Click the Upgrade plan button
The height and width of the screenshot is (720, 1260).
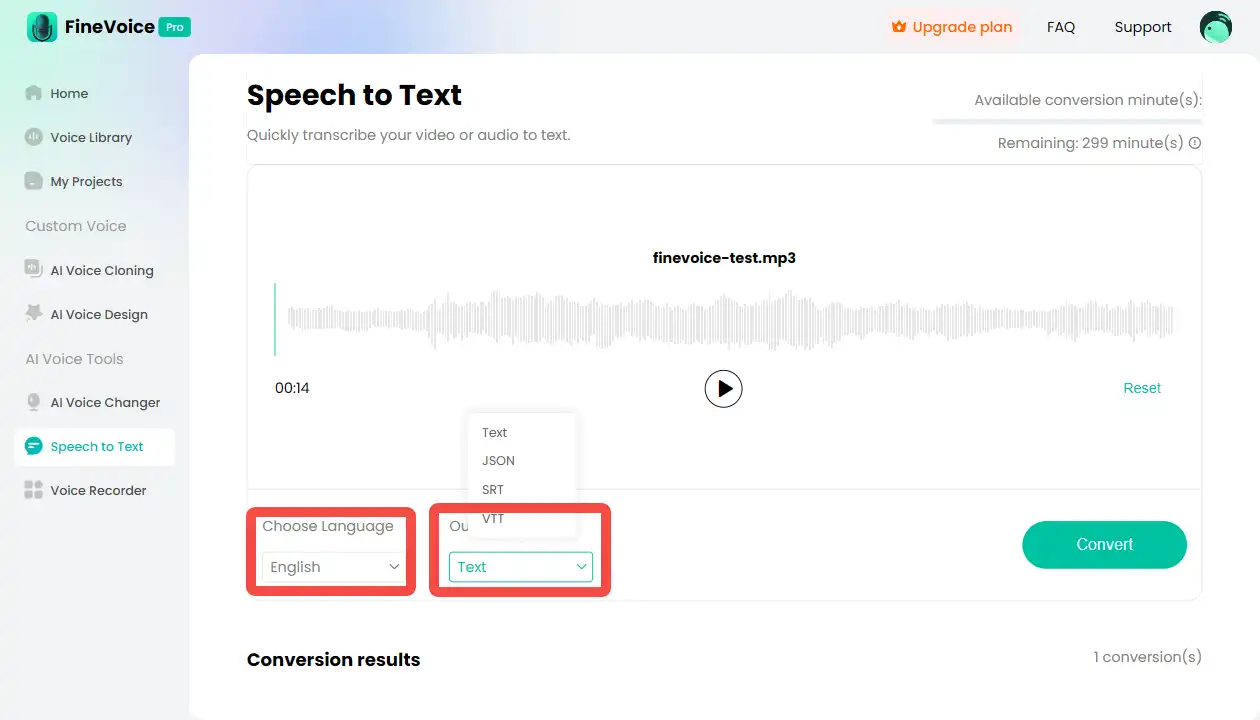(951, 27)
